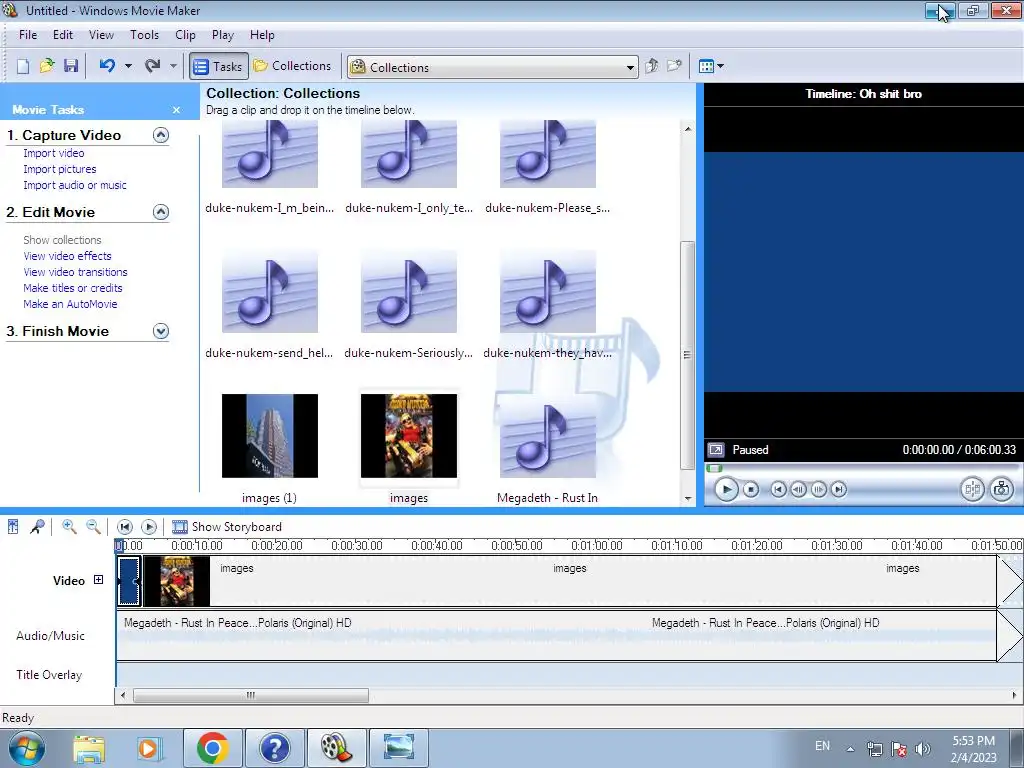Open the undo history dropdown arrow
1024x768 pixels.
(x=128, y=66)
